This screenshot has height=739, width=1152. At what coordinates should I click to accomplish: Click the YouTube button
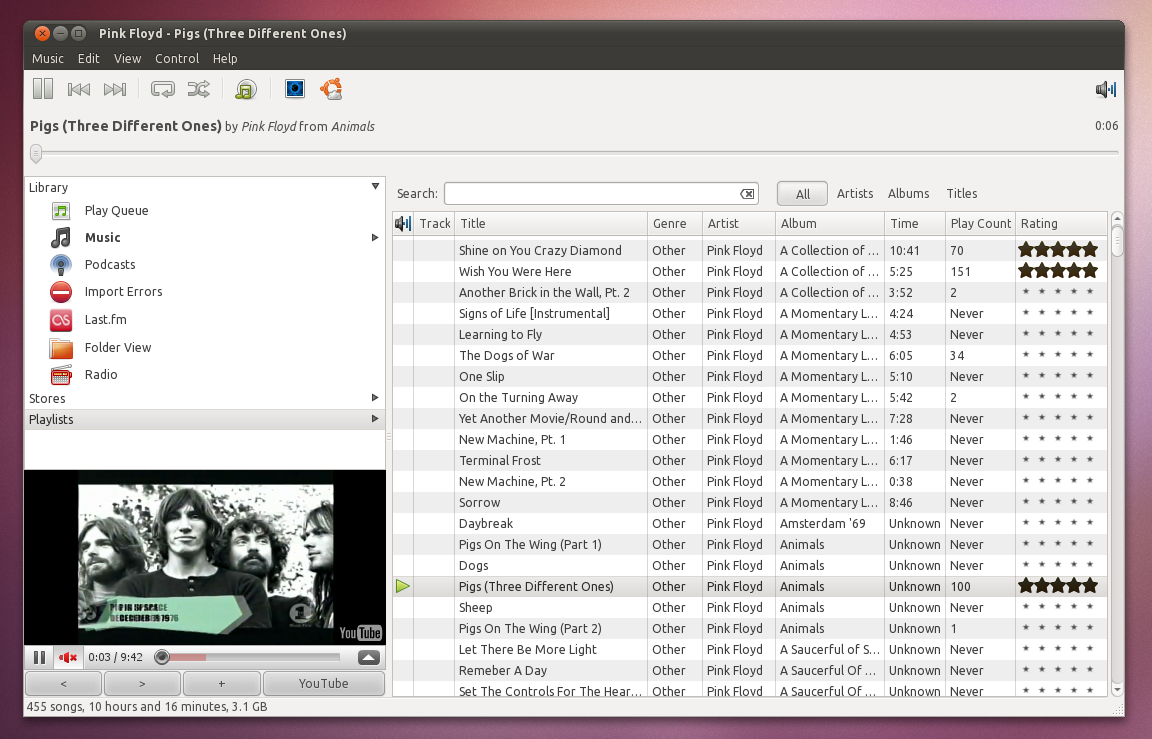323,683
